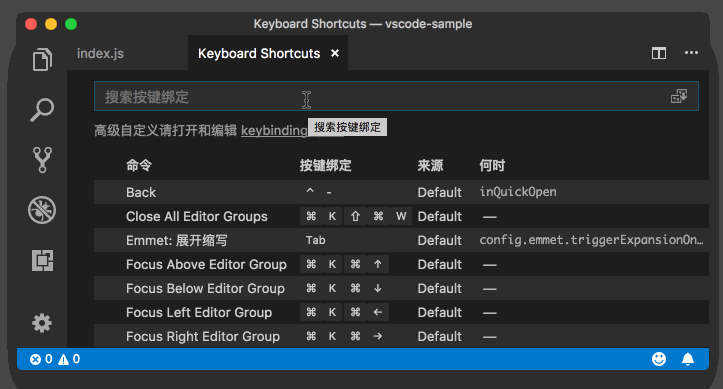The image size is (723, 389).
Task: Click Default source in Focus Right row
Action: click(439, 336)
